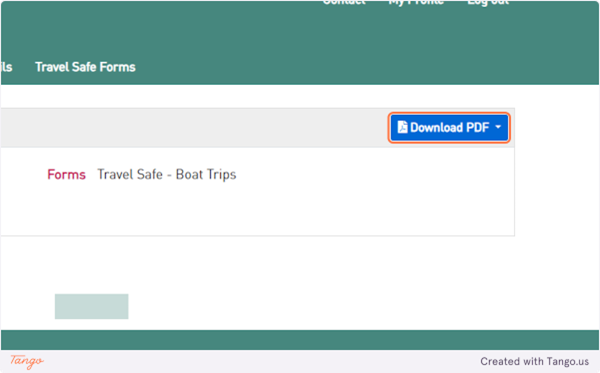This screenshot has height=373, width=600.
Task: Click the word Trips in the breadcrumb
Action: 221,175
